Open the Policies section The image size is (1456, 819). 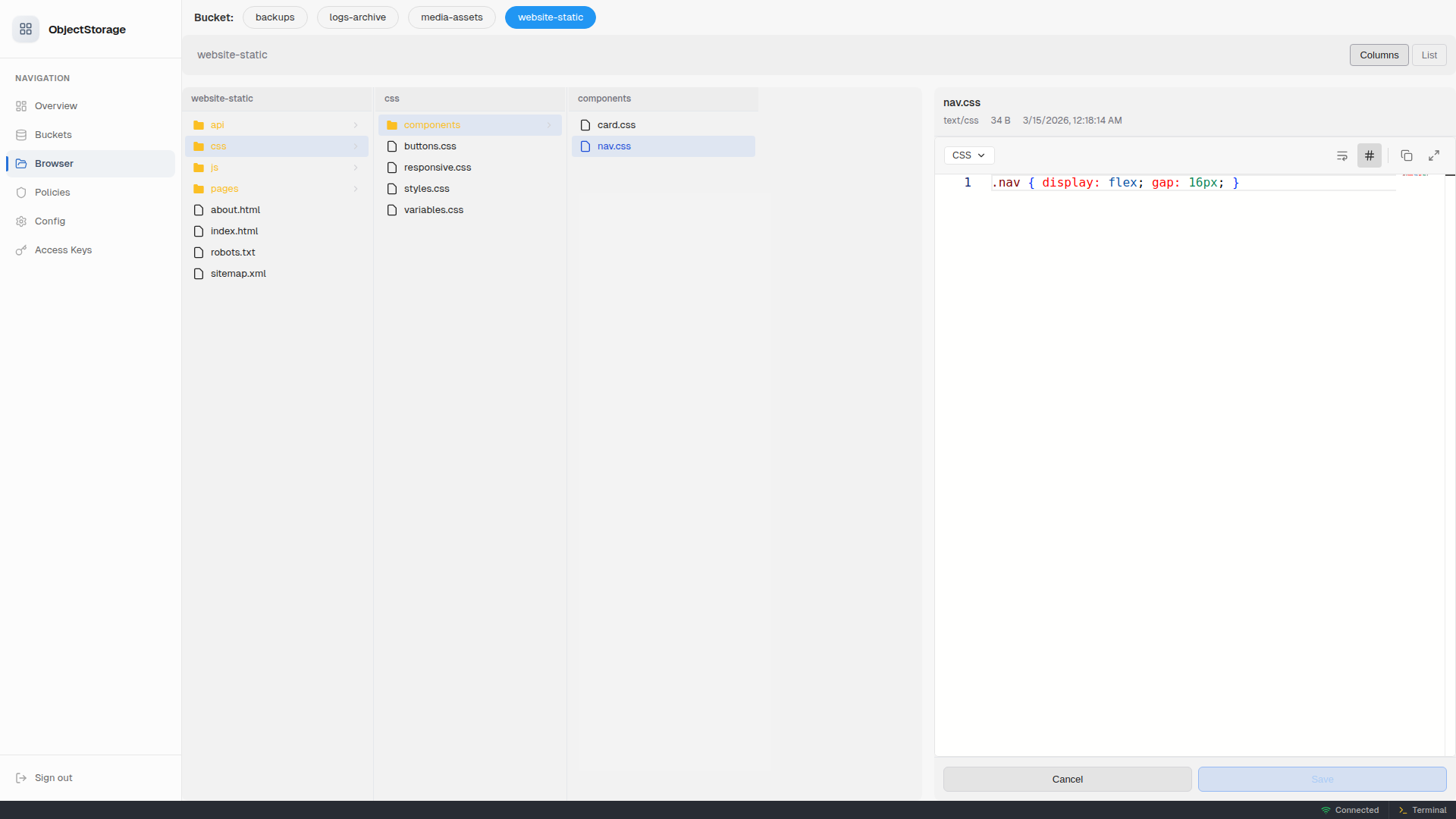coord(52,192)
